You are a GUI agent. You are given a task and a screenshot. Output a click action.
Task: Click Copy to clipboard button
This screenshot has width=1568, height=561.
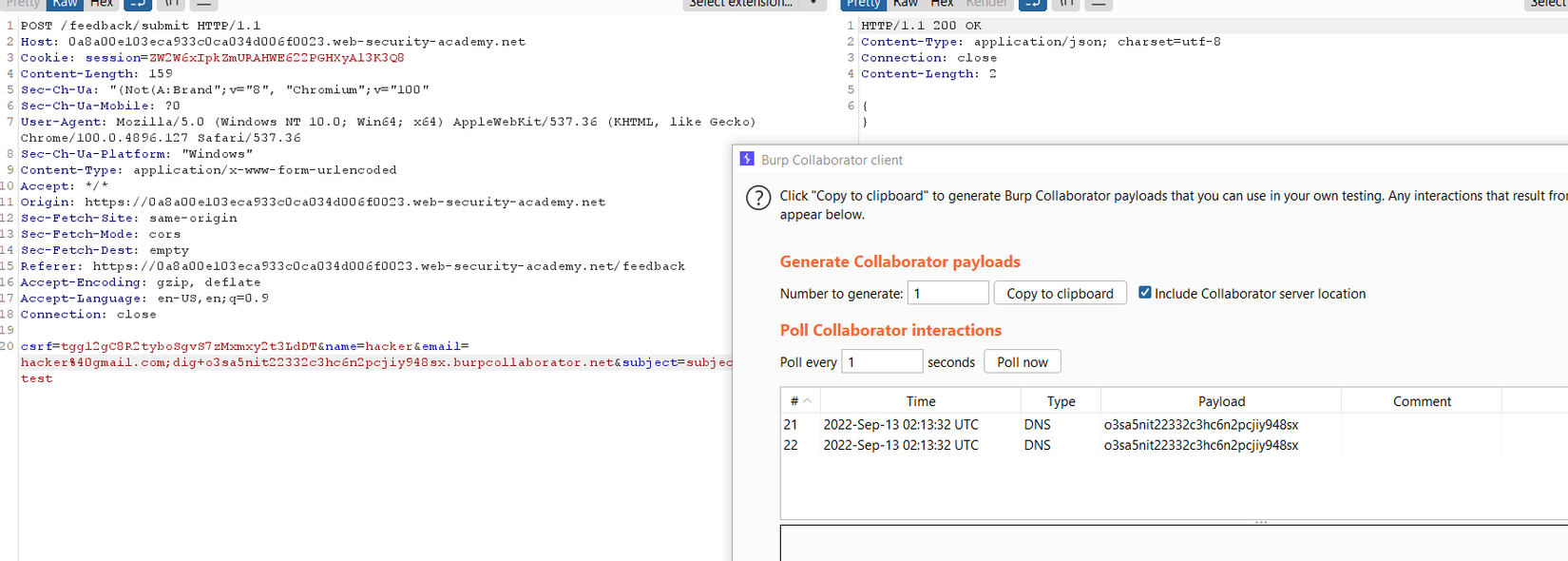[x=1060, y=293]
